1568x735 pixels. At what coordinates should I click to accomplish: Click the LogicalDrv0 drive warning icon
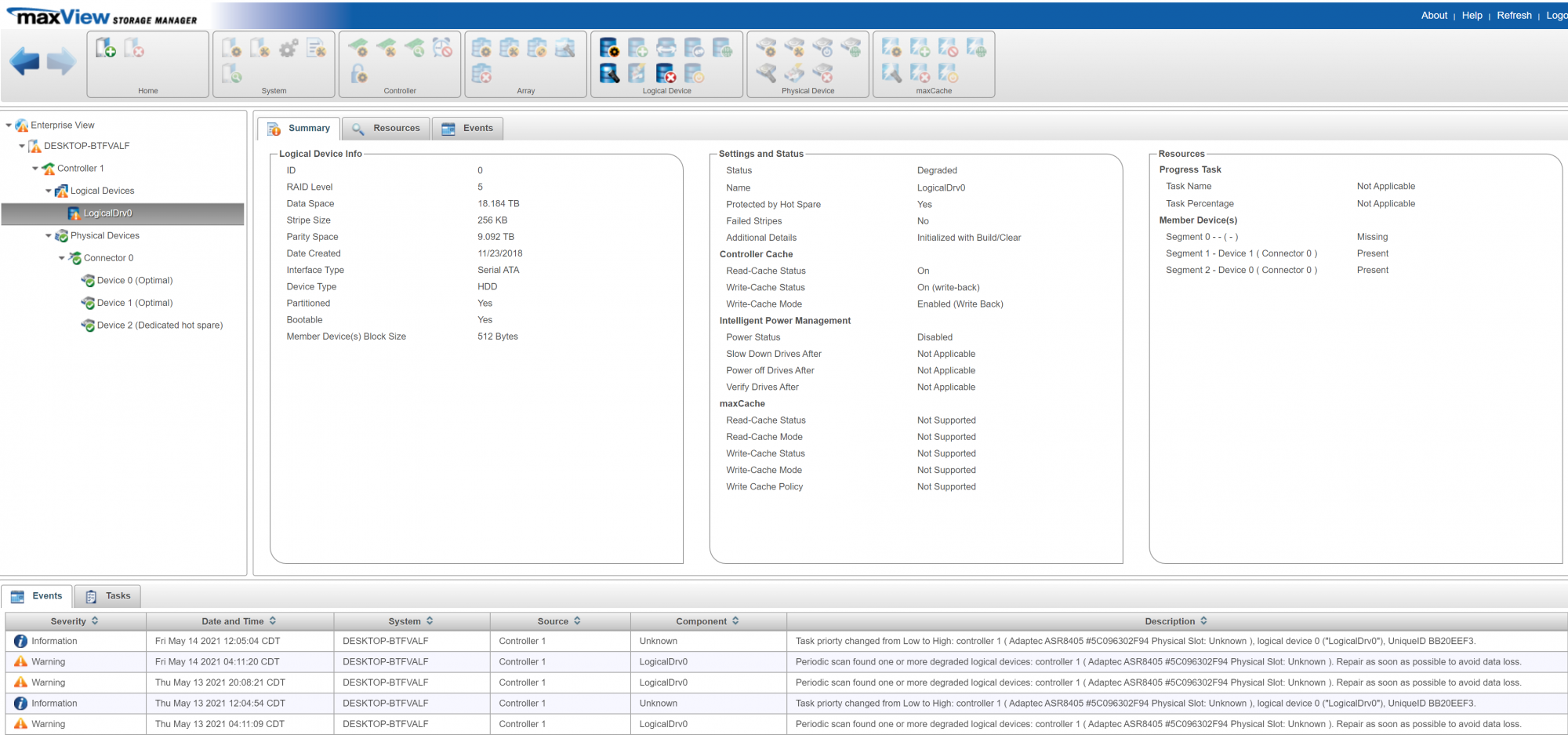click(74, 213)
